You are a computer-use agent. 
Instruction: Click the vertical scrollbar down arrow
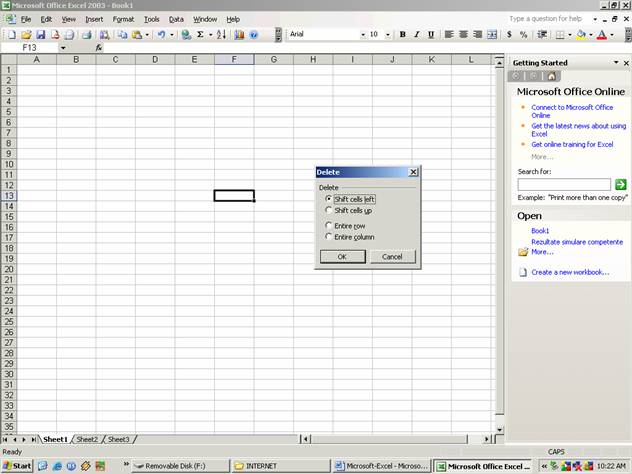point(499,430)
